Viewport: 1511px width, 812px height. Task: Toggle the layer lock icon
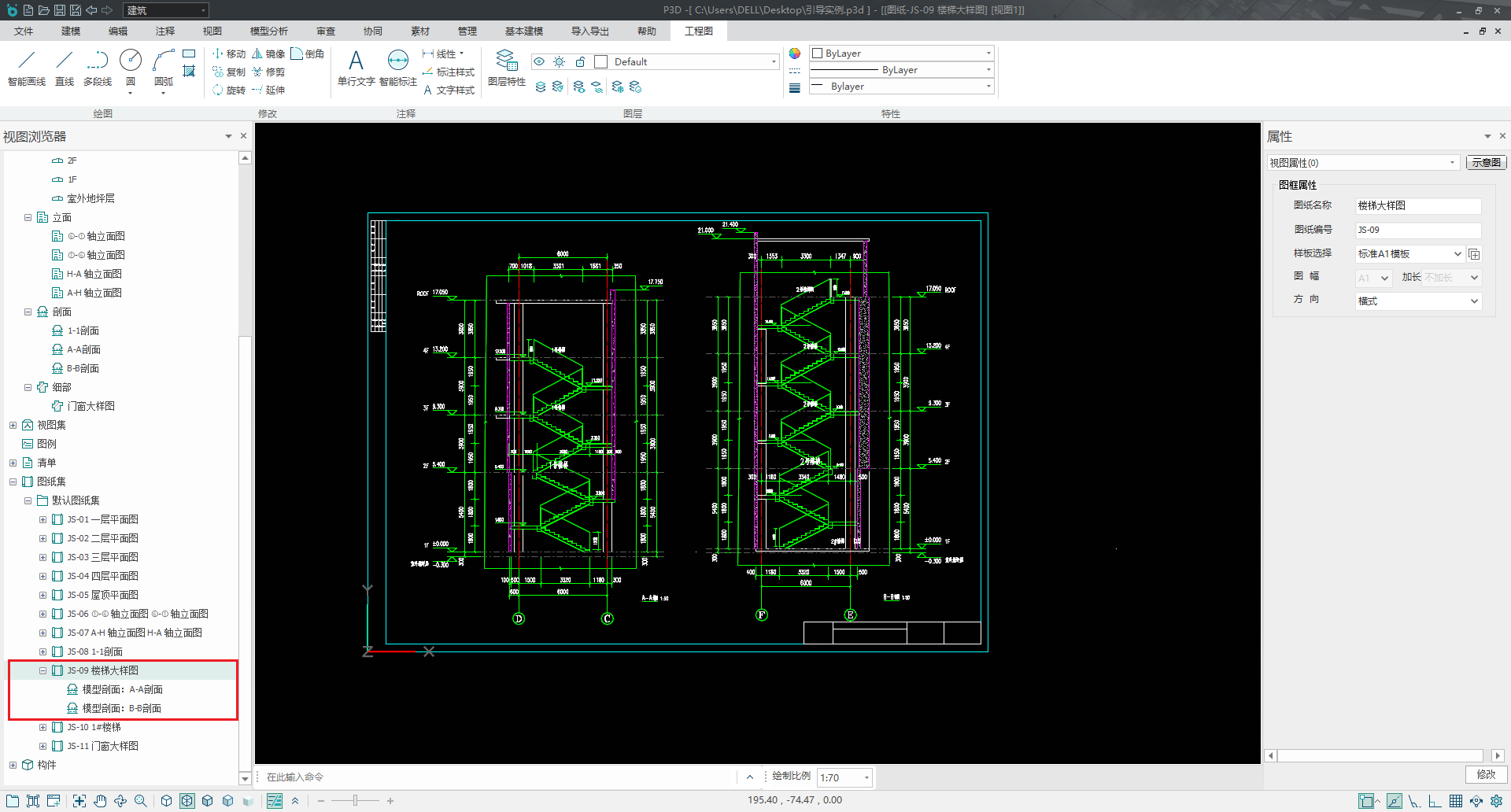(580, 62)
